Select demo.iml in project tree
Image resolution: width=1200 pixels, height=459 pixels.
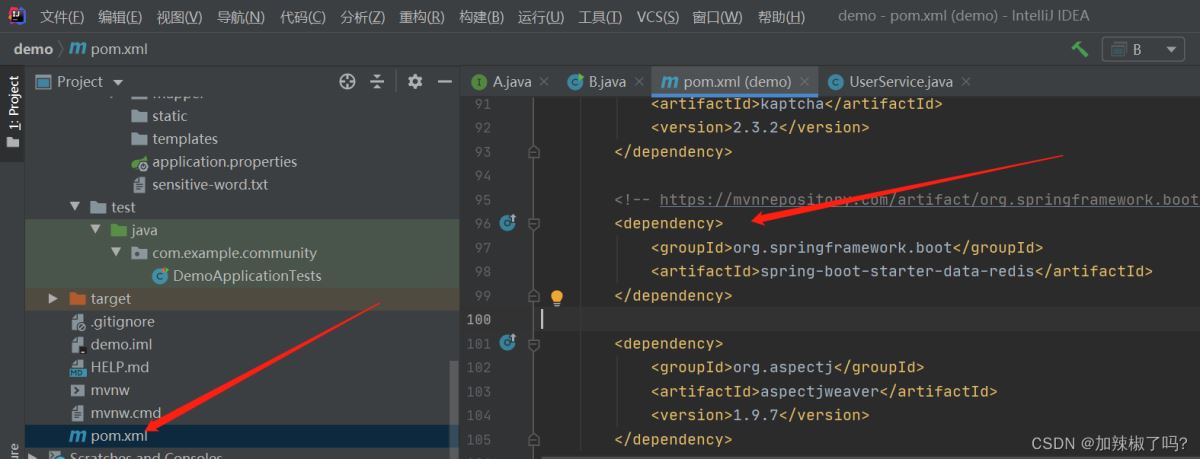click(x=111, y=345)
